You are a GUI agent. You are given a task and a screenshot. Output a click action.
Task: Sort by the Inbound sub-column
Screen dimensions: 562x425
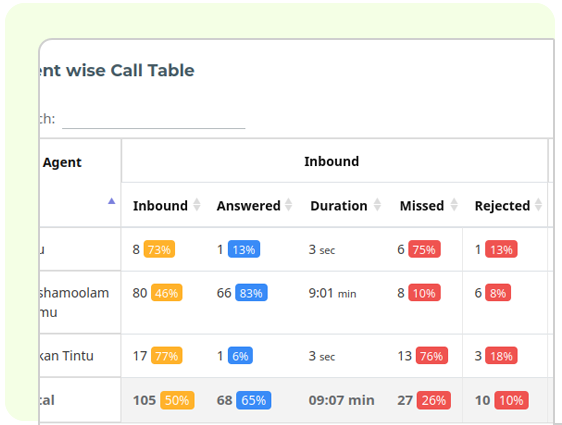[x=197, y=205]
